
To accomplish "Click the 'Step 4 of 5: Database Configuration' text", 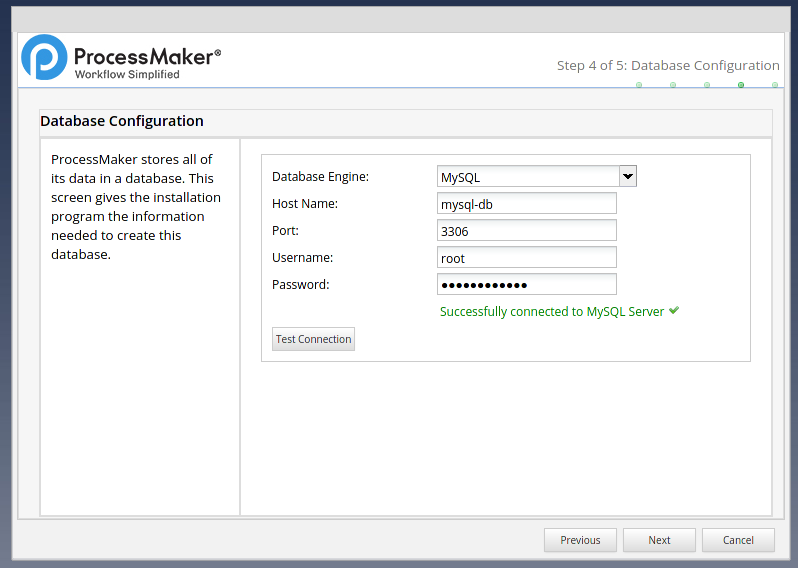I will 668,66.
